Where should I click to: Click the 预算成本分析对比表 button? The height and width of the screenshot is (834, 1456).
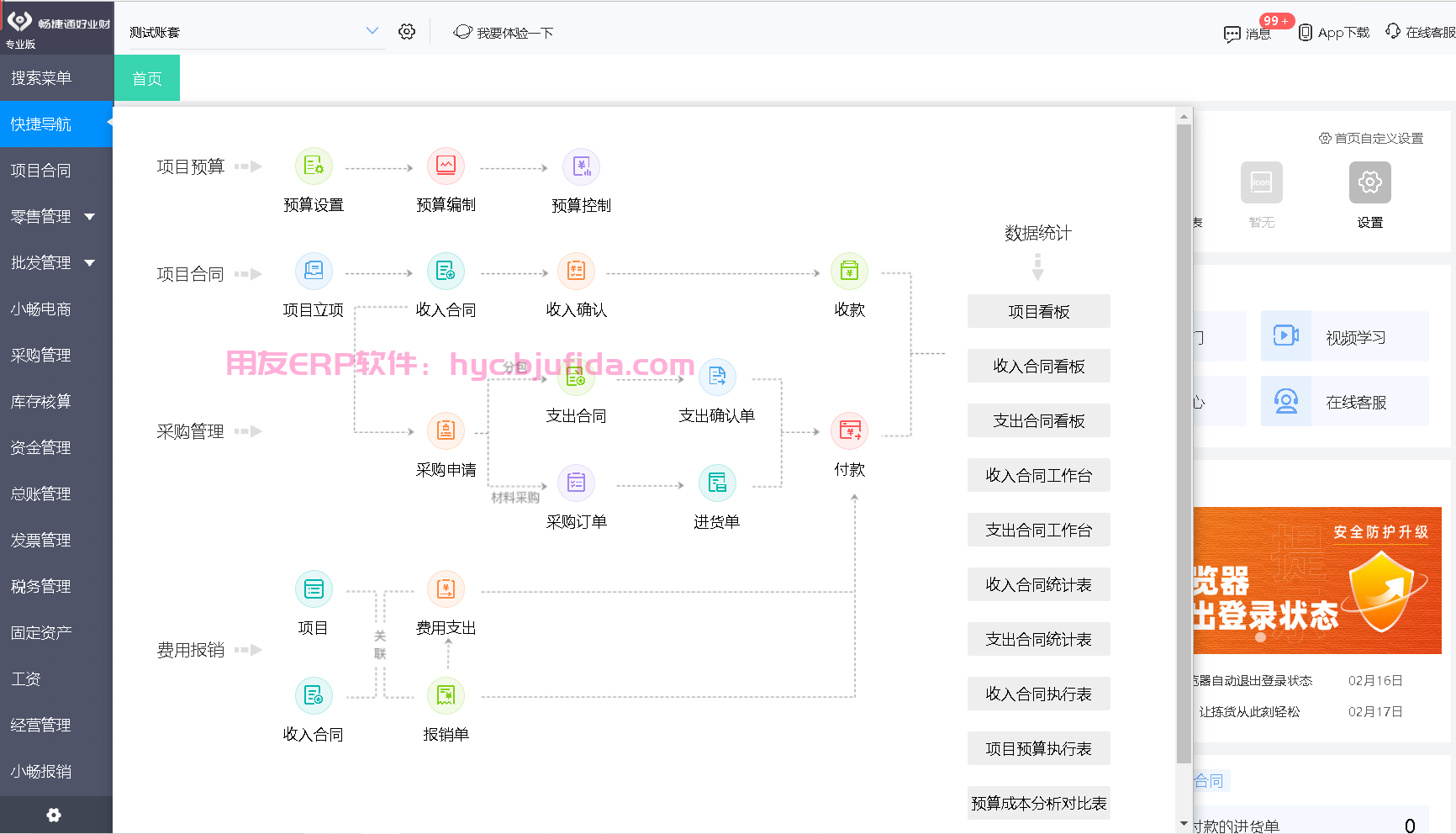coord(1039,803)
